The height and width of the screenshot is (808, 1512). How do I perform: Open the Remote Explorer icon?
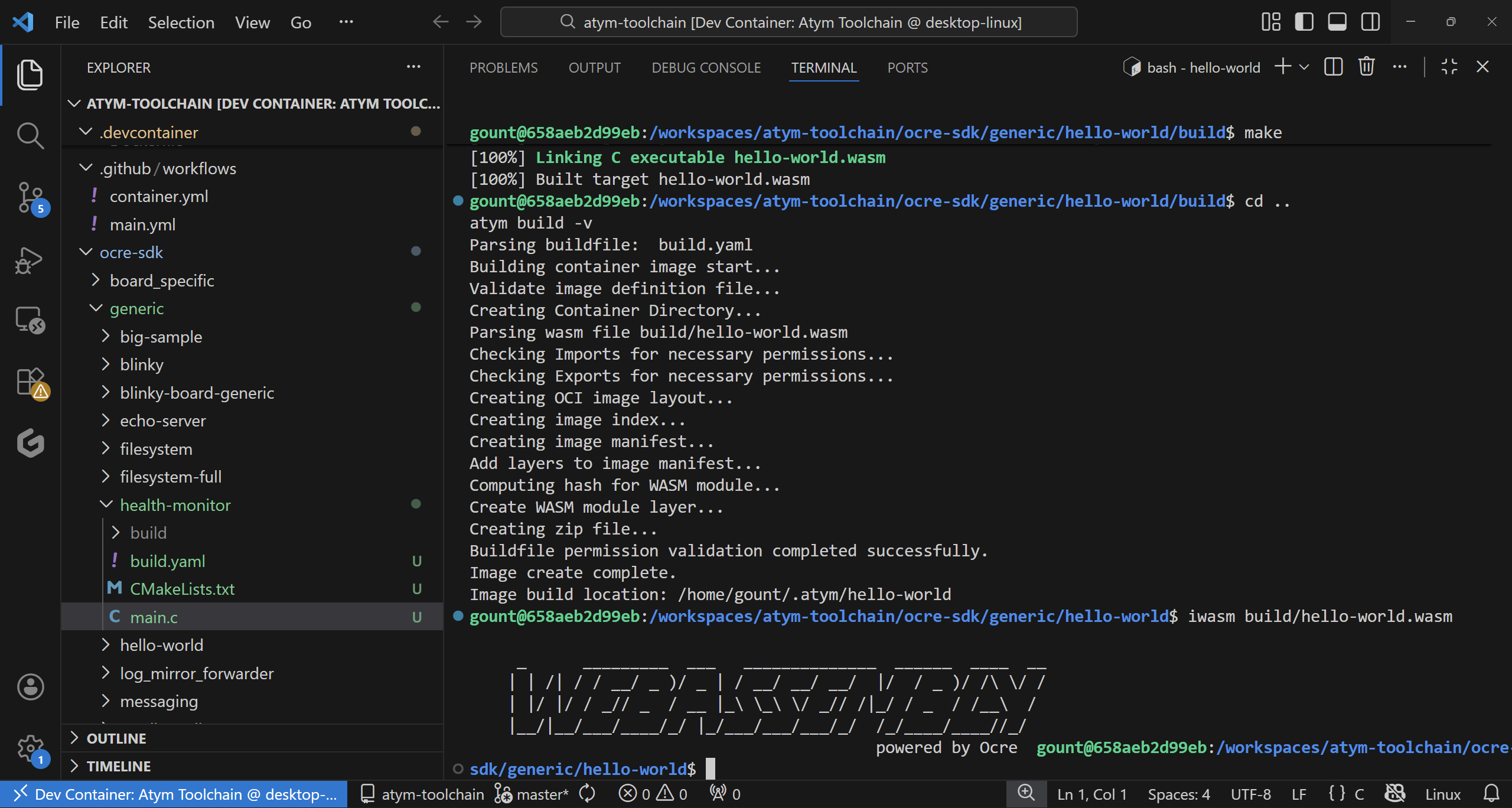[x=30, y=320]
